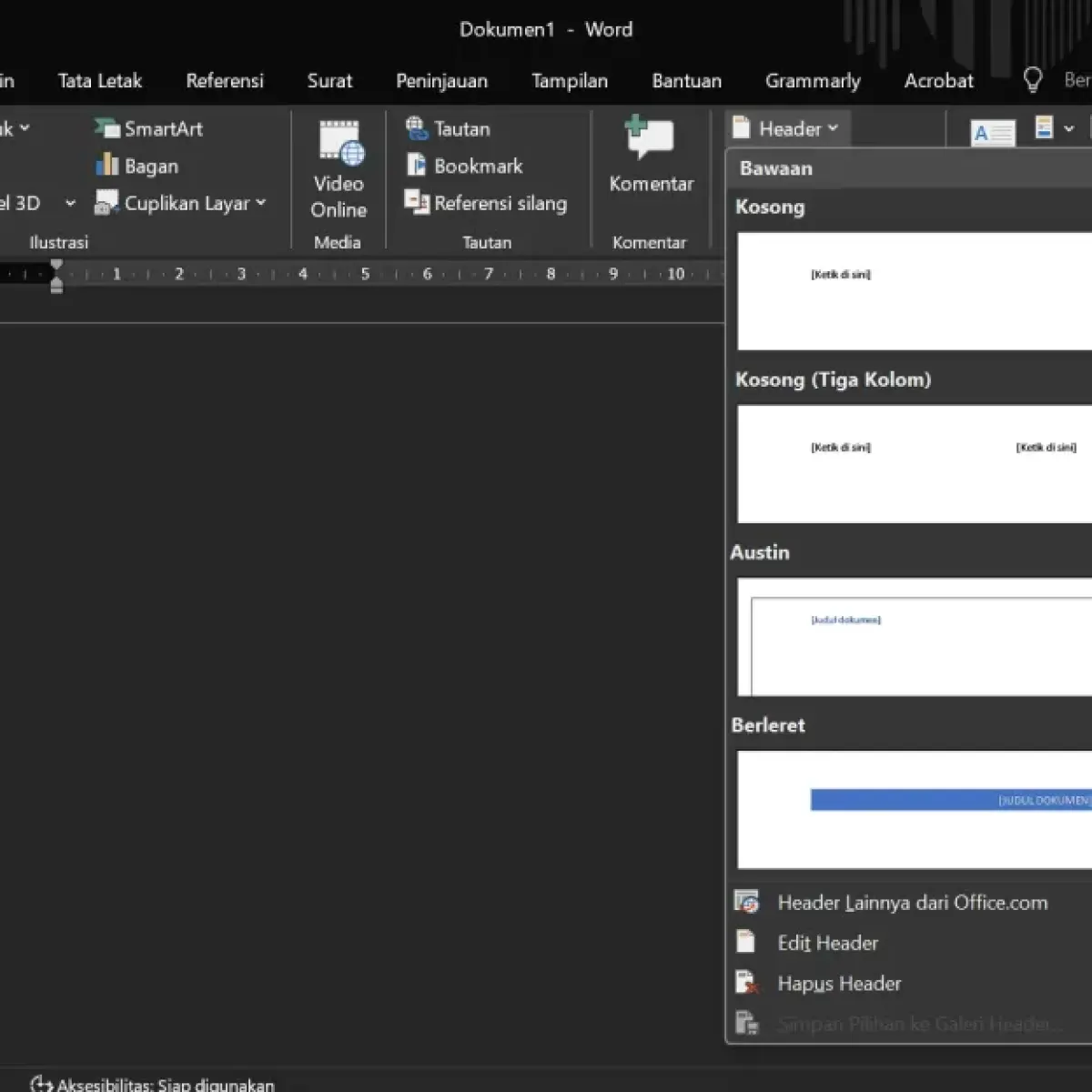Click the accessibility status icon in status bar
The height and width of the screenshot is (1092, 1092).
tap(41, 1084)
